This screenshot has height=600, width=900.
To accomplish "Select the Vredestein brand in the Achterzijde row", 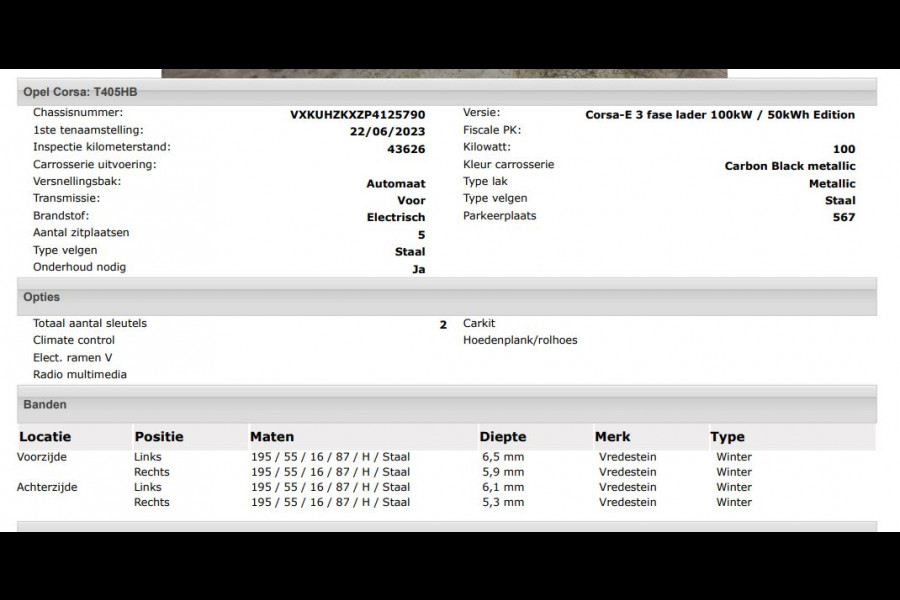I will click(627, 487).
